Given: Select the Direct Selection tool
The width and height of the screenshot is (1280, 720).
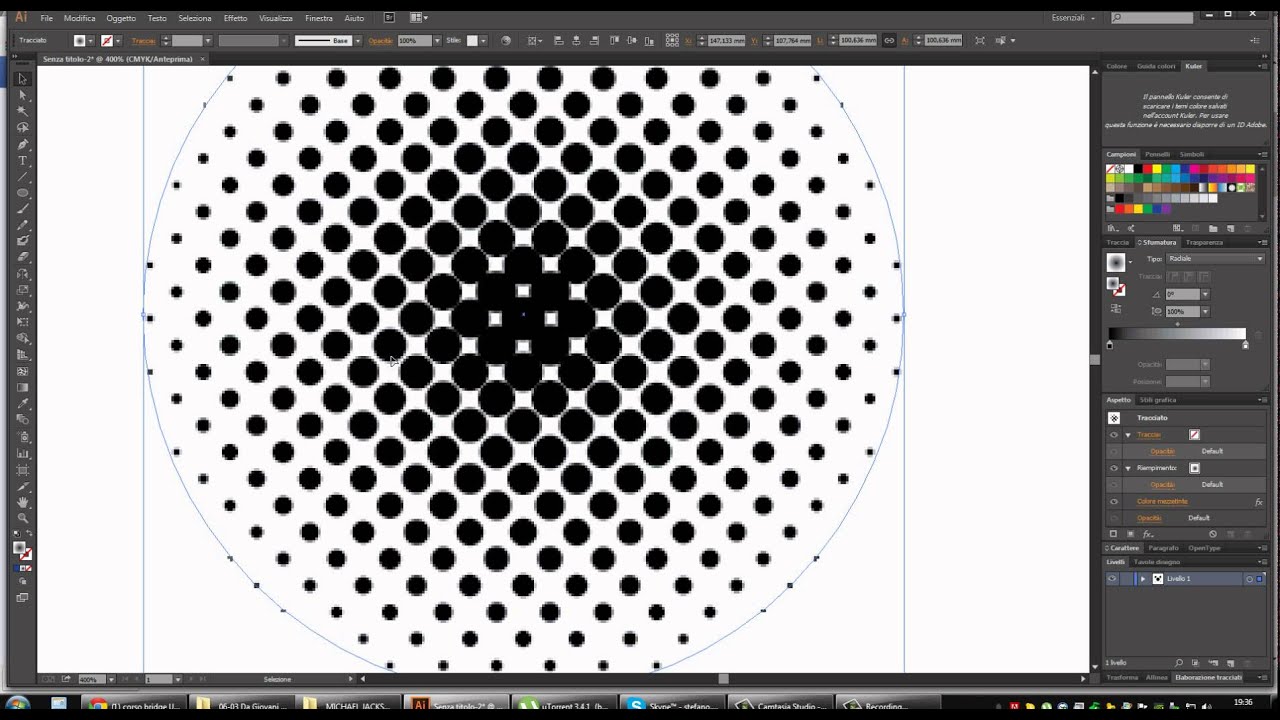Looking at the screenshot, I should click(x=23, y=96).
